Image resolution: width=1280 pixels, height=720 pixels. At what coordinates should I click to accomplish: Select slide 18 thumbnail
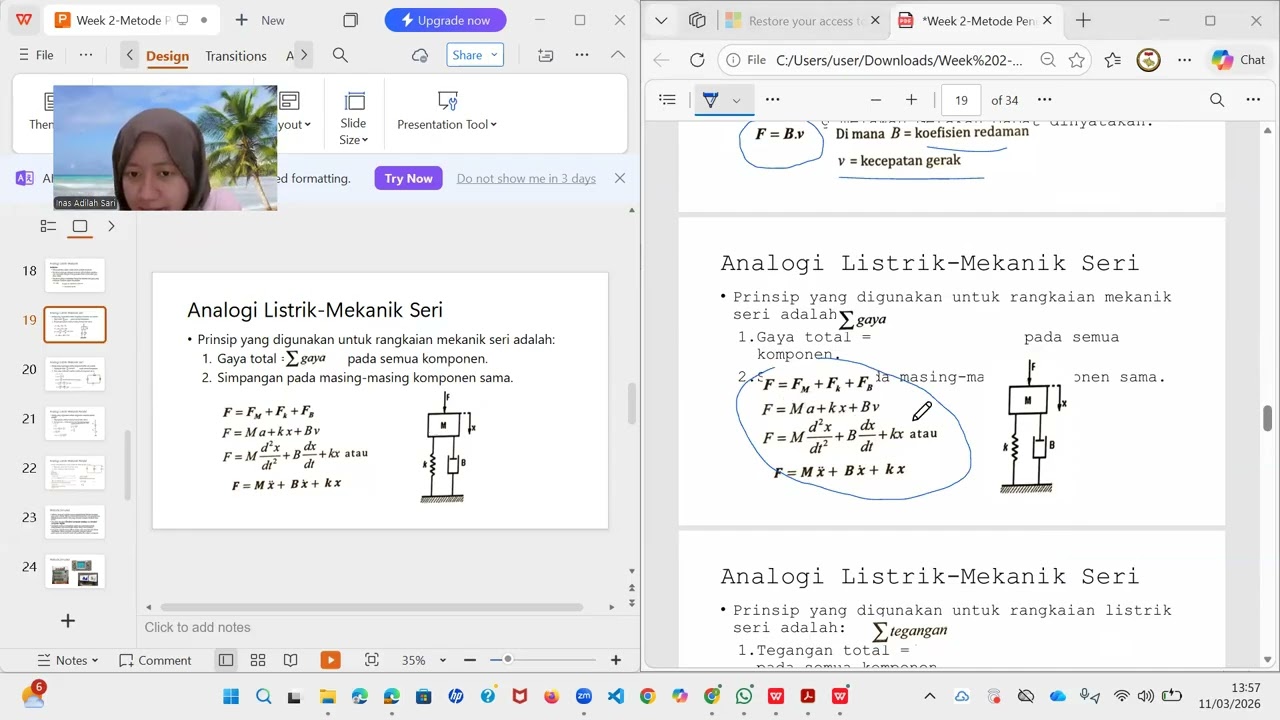[75, 275]
